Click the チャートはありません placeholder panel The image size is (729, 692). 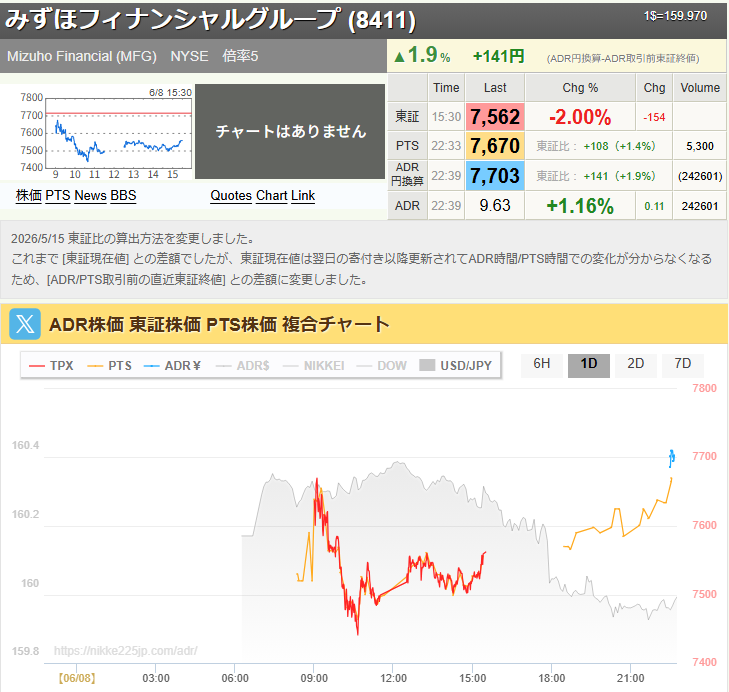[x=290, y=131]
